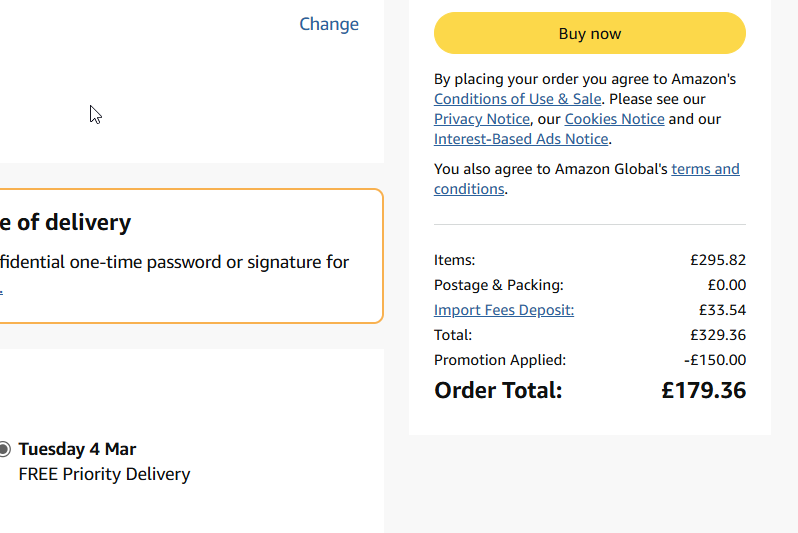Open Amazon Global's terms and conditions link

705,169
